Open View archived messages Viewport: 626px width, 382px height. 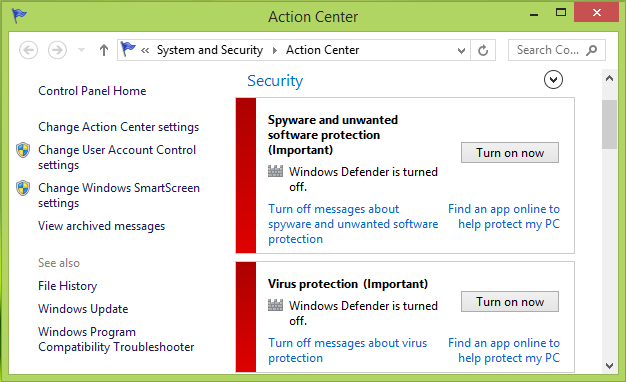click(x=101, y=226)
